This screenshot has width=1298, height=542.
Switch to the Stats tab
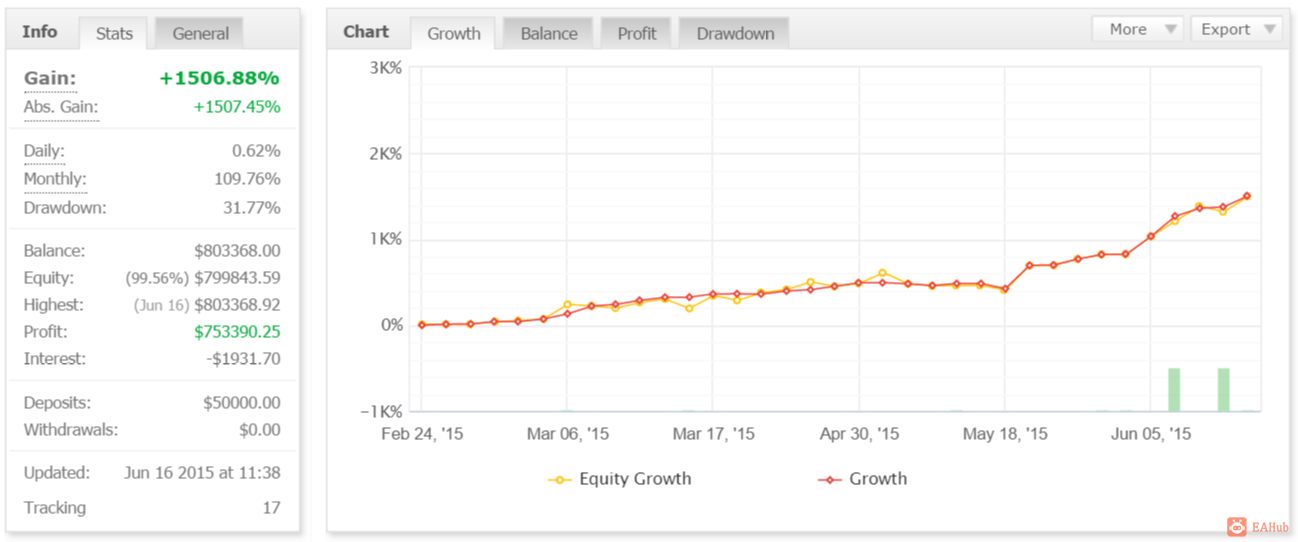(x=114, y=33)
